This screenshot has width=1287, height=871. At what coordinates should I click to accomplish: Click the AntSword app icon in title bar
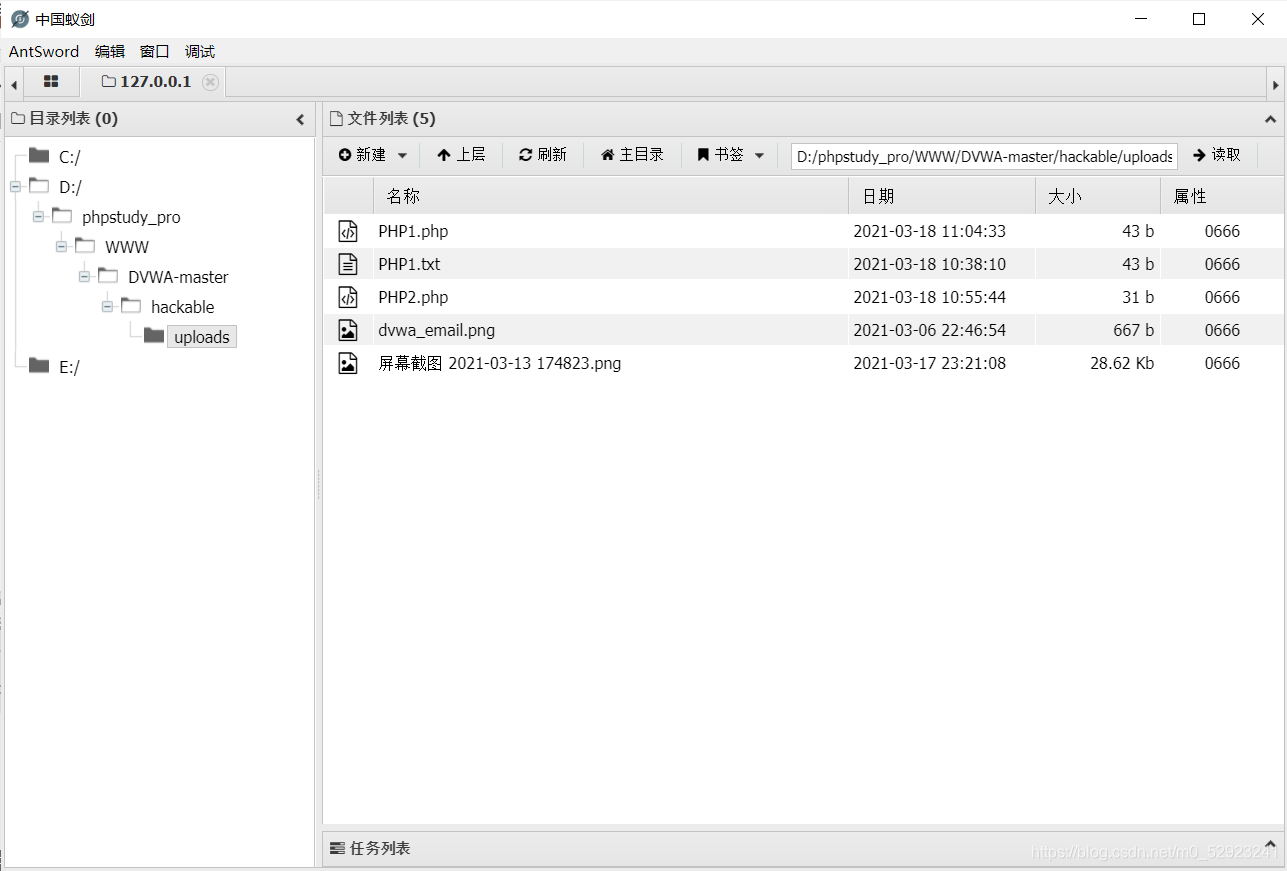pos(20,19)
